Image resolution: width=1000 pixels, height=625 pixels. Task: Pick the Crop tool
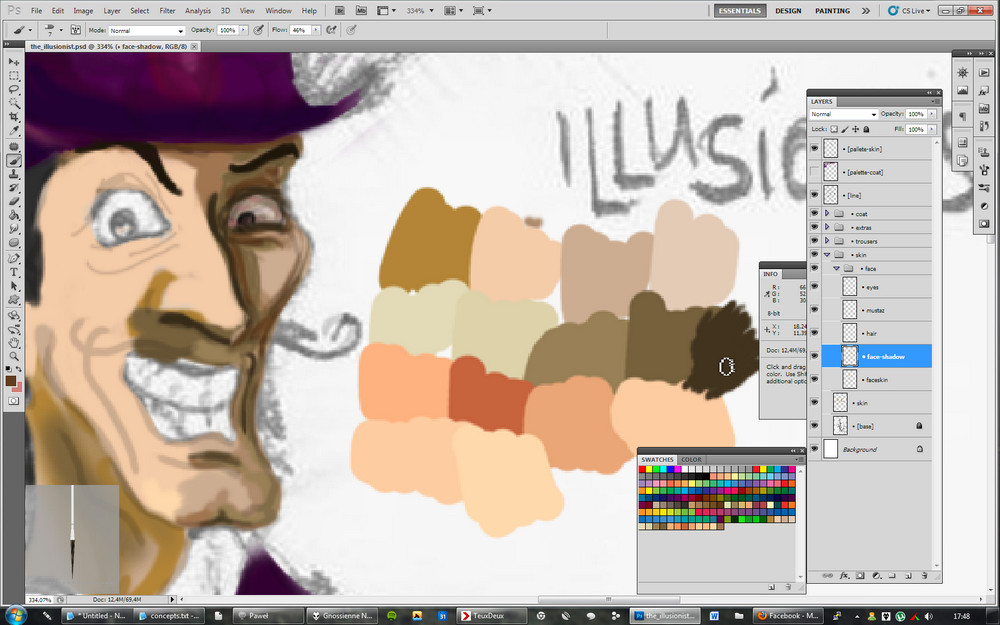click(x=15, y=117)
